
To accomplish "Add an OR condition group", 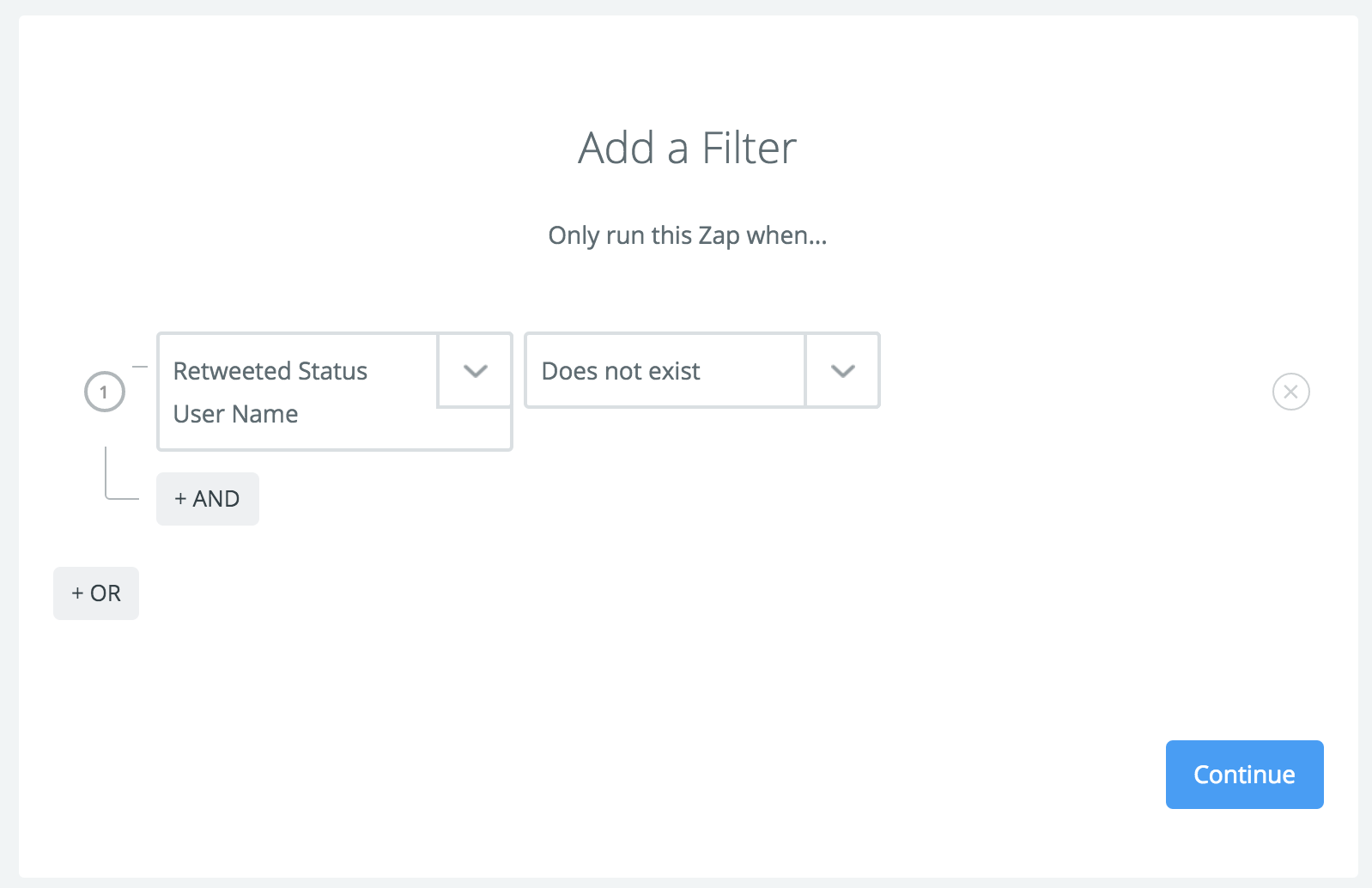I will click(x=96, y=593).
